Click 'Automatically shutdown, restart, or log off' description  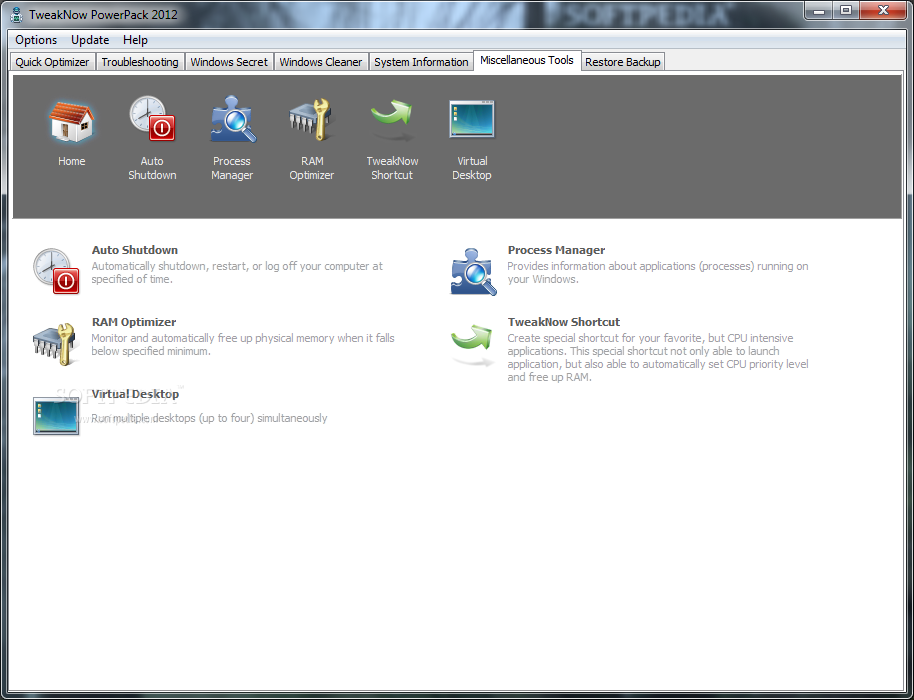(x=237, y=272)
